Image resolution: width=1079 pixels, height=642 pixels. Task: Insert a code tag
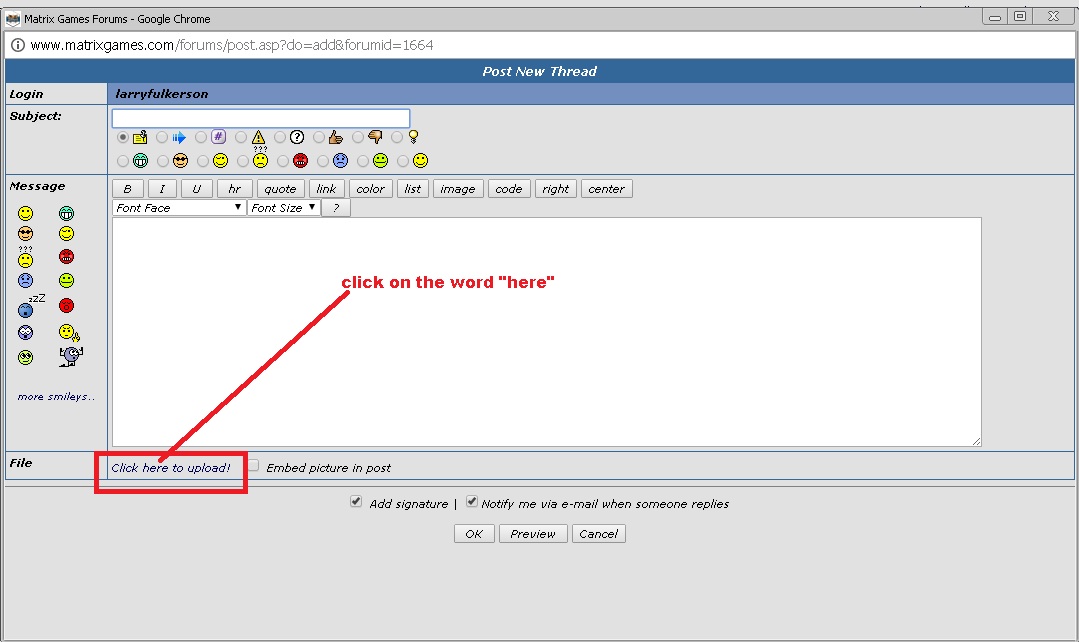tap(509, 189)
